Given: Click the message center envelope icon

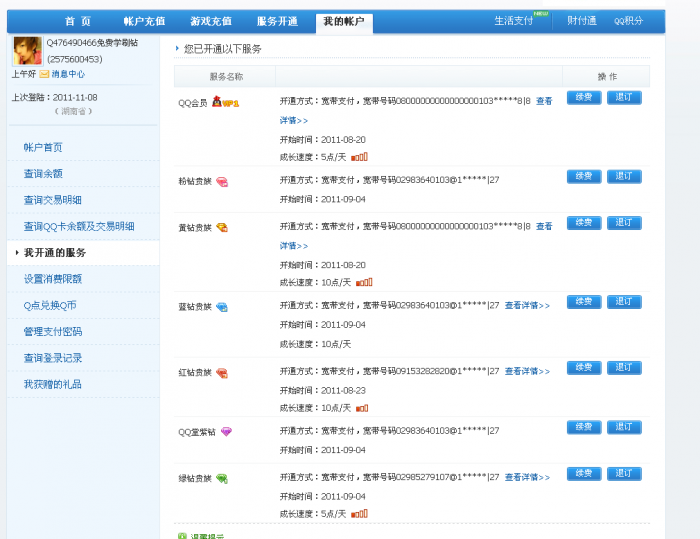Looking at the screenshot, I should (x=44, y=74).
